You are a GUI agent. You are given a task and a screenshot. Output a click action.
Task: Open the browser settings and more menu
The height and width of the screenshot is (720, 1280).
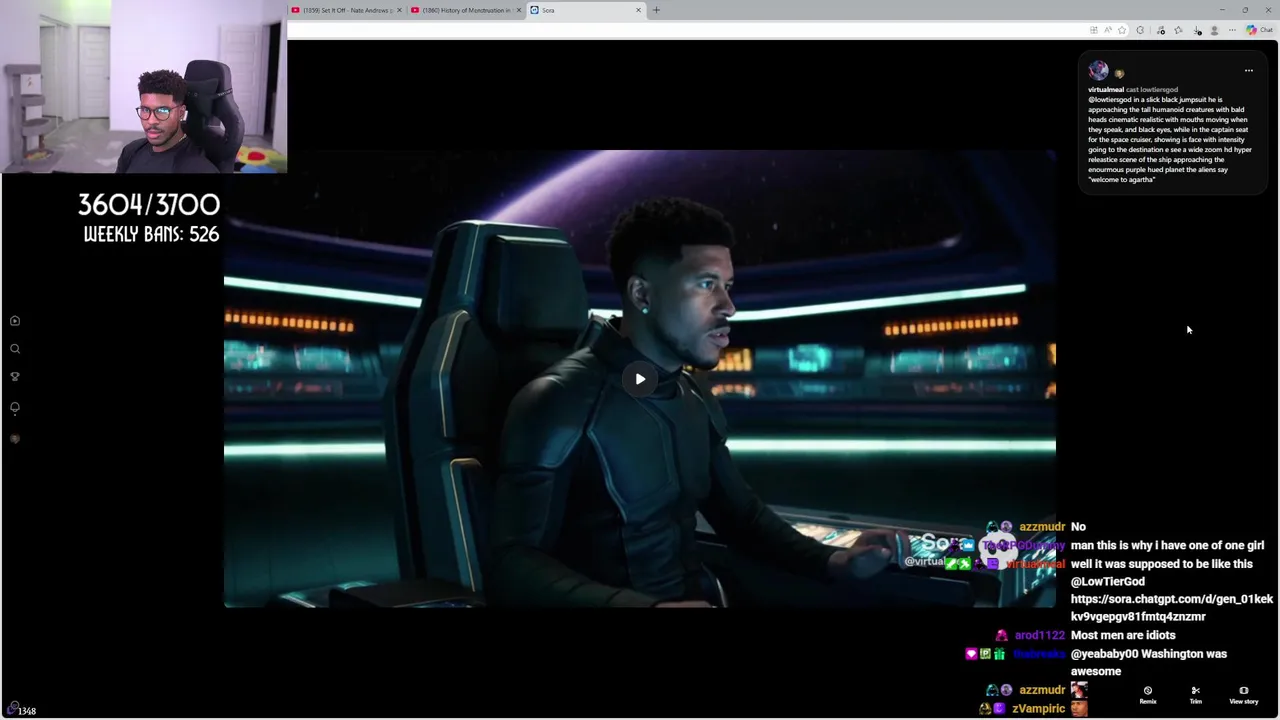tap(1232, 30)
